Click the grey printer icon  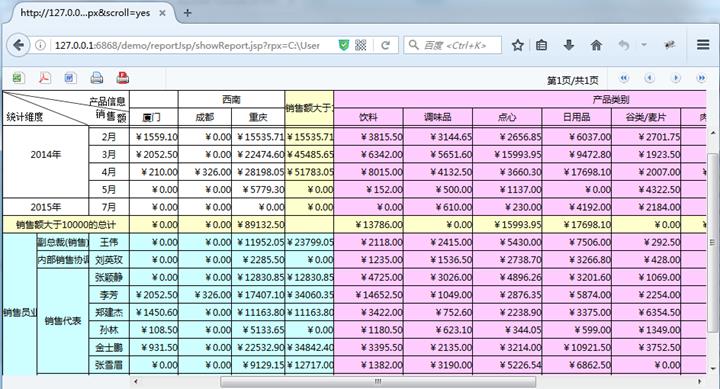96,78
